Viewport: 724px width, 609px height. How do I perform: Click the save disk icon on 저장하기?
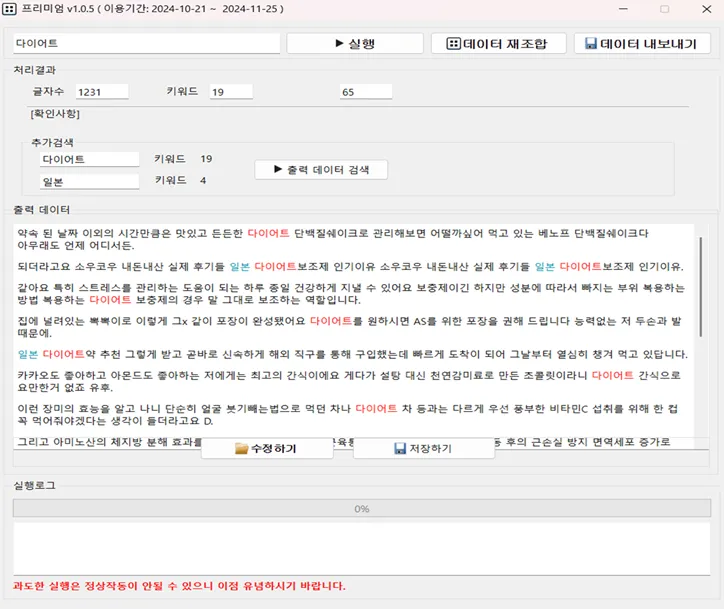[x=400, y=448]
